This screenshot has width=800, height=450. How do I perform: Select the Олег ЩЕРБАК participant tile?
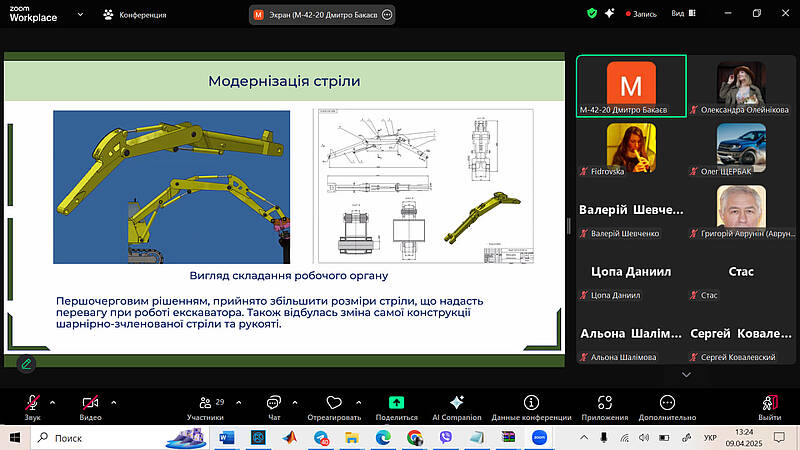(741, 148)
